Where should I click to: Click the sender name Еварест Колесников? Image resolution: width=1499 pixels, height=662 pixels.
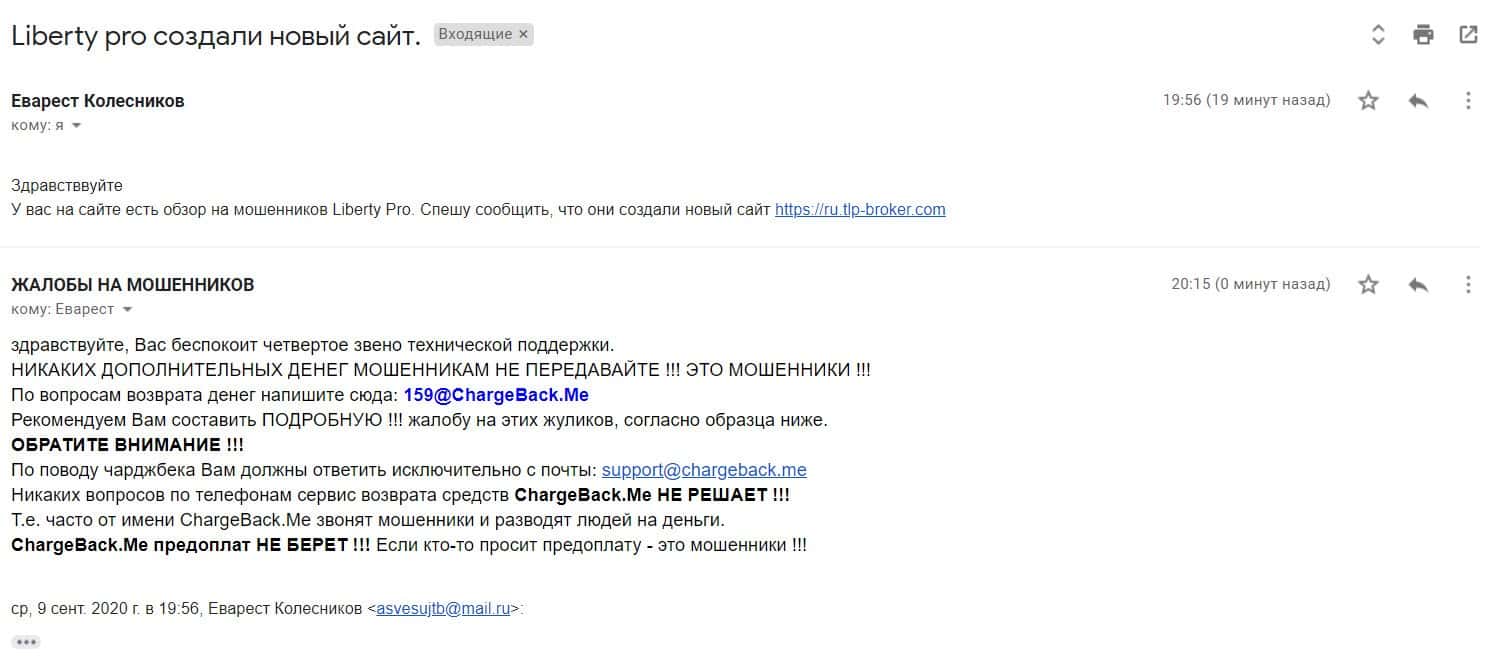(98, 101)
